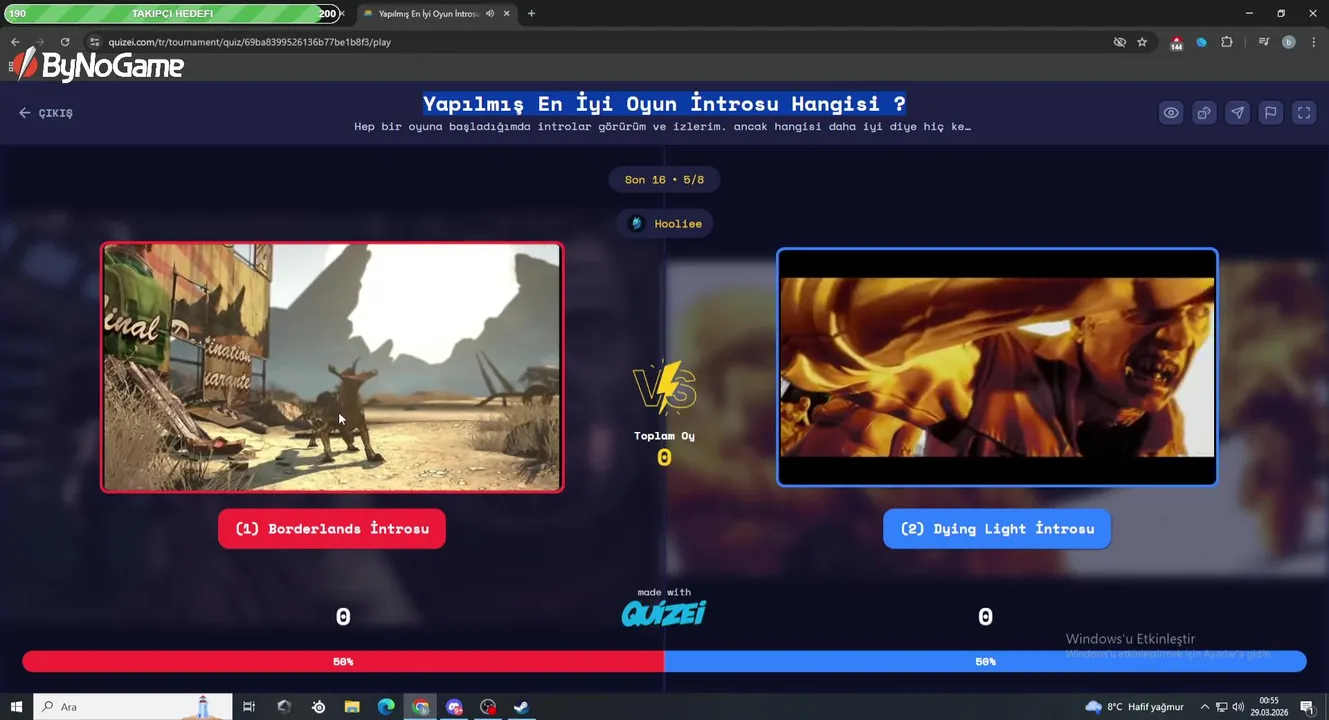The image size is (1329, 720).
Task: Switch to Chrome on the taskbar
Action: pyautogui.click(x=421, y=707)
